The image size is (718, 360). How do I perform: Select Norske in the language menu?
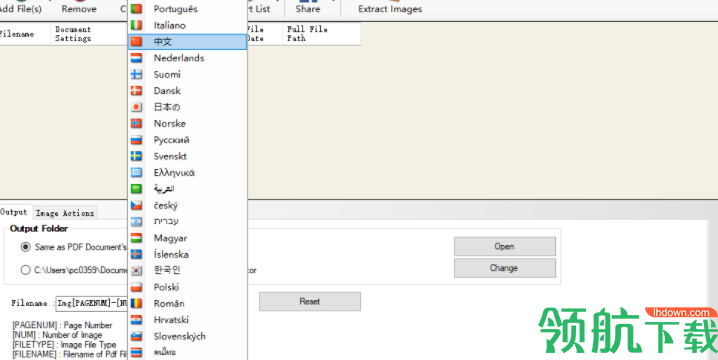coord(188,124)
